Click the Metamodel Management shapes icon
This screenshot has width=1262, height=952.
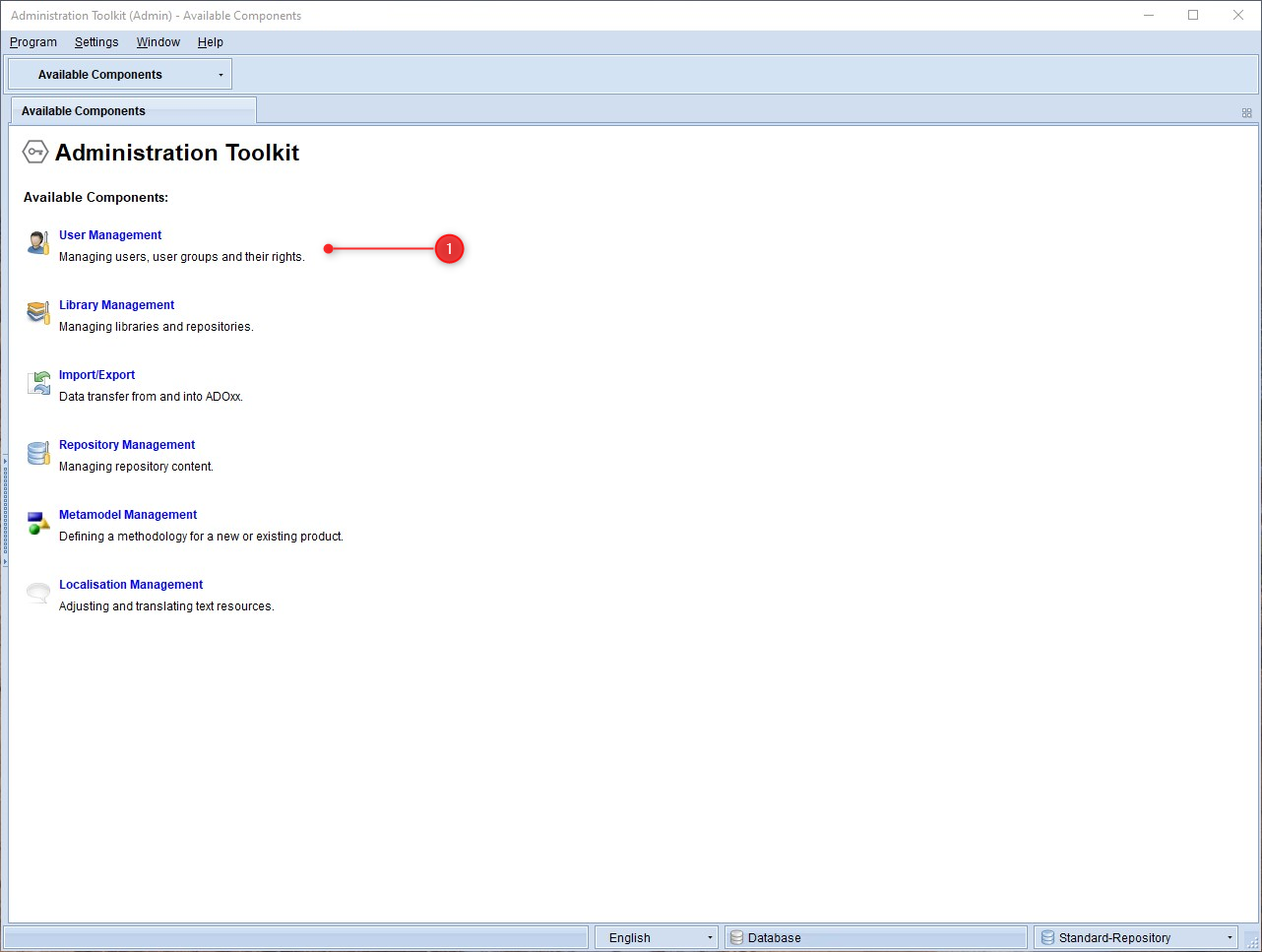pyautogui.click(x=38, y=523)
